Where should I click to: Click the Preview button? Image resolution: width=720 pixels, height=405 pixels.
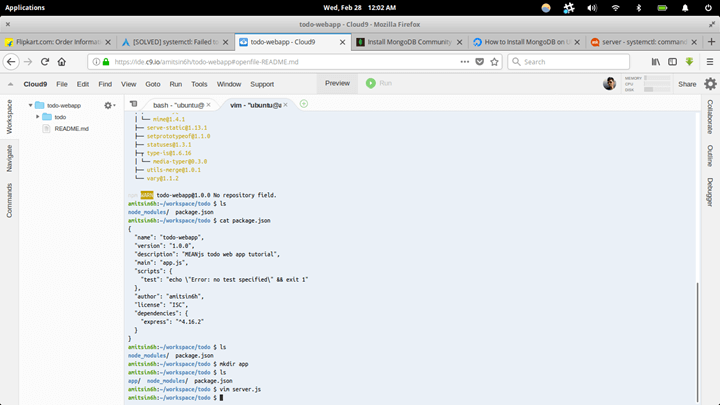(337, 83)
